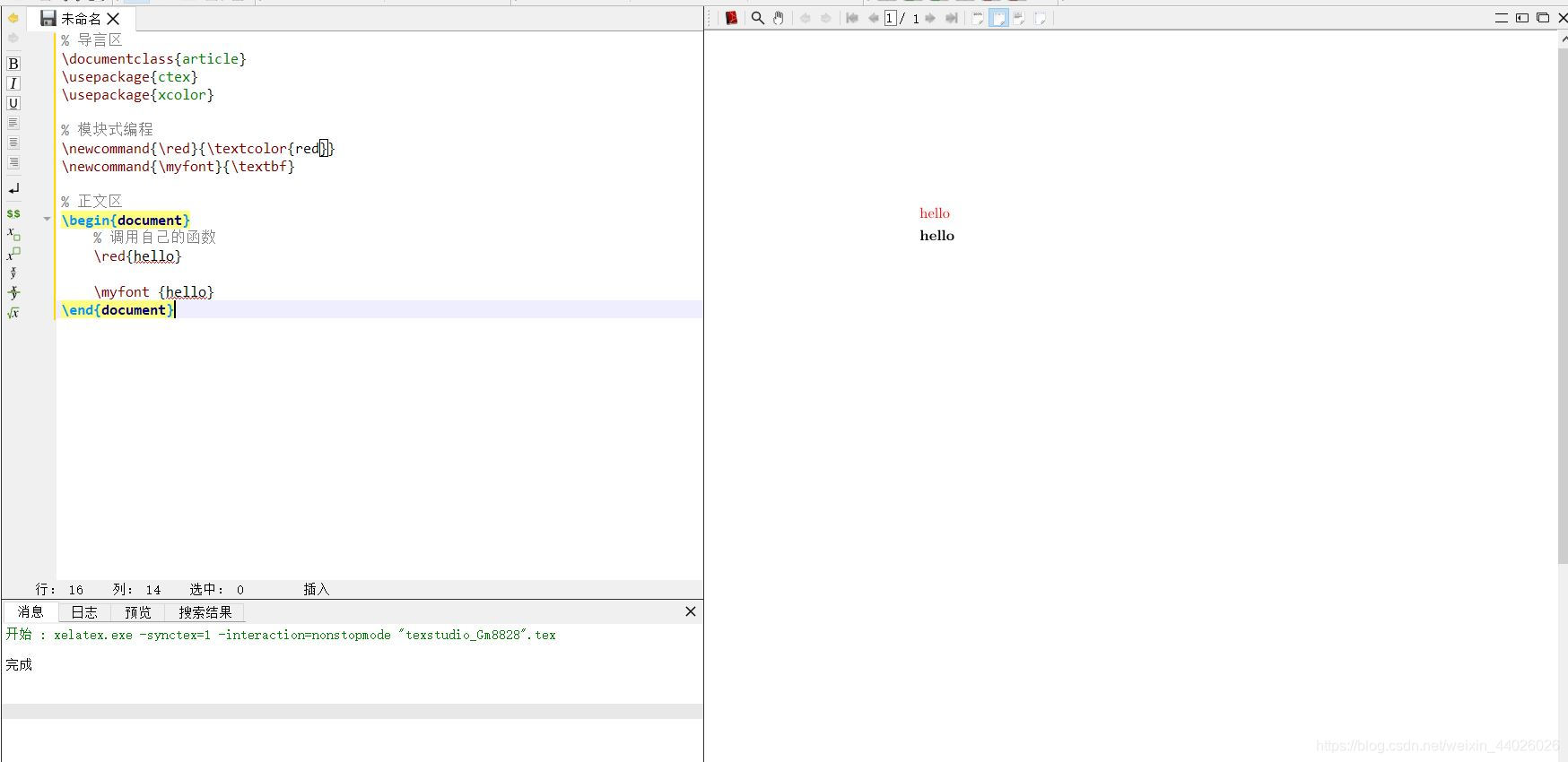Viewport: 1568px width, 762px height.
Task: Click the \newcommand{\myfont} line
Action: click(x=178, y=166)
